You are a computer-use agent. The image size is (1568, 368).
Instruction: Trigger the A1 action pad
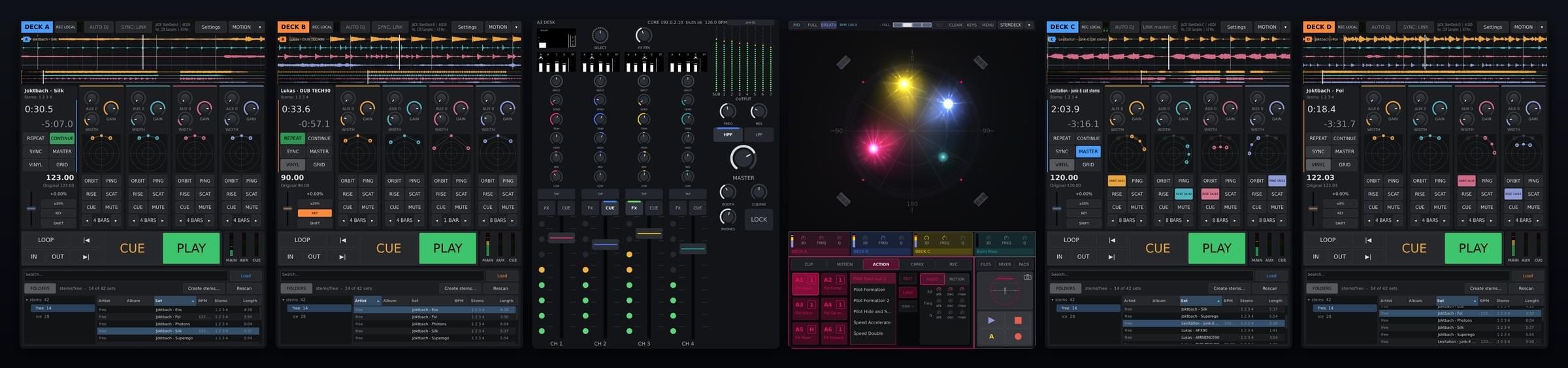click(804, 283)
